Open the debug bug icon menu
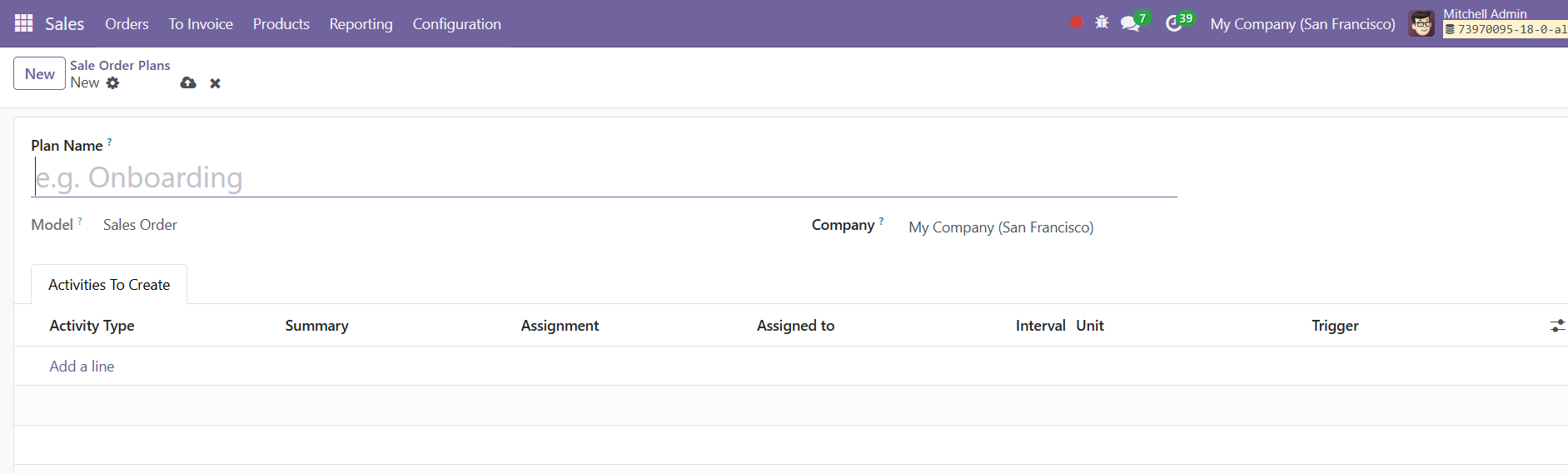The height and width of the screenshot is (474, 1568). pos(1102,22)
